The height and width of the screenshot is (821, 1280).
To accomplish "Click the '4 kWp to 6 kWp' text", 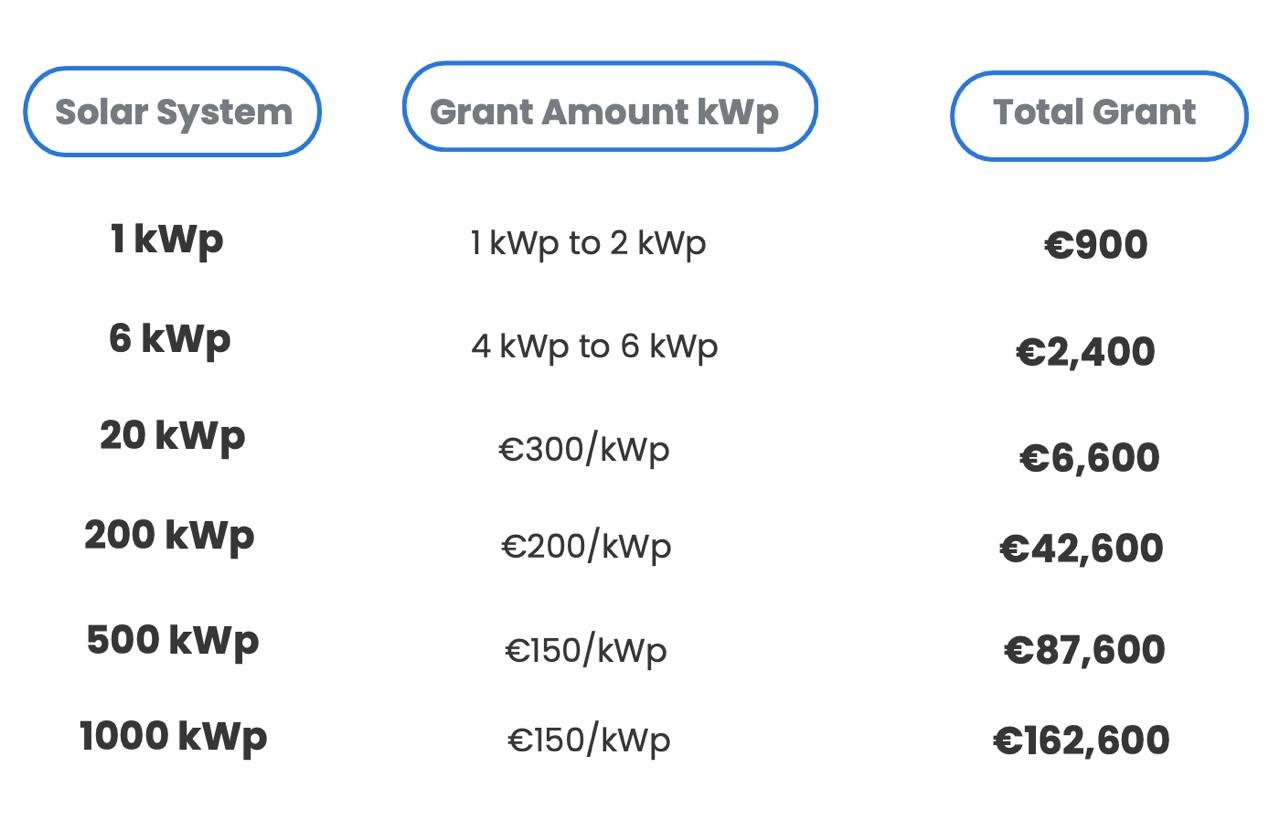I will pyautogui.click(x=594, y=346).
